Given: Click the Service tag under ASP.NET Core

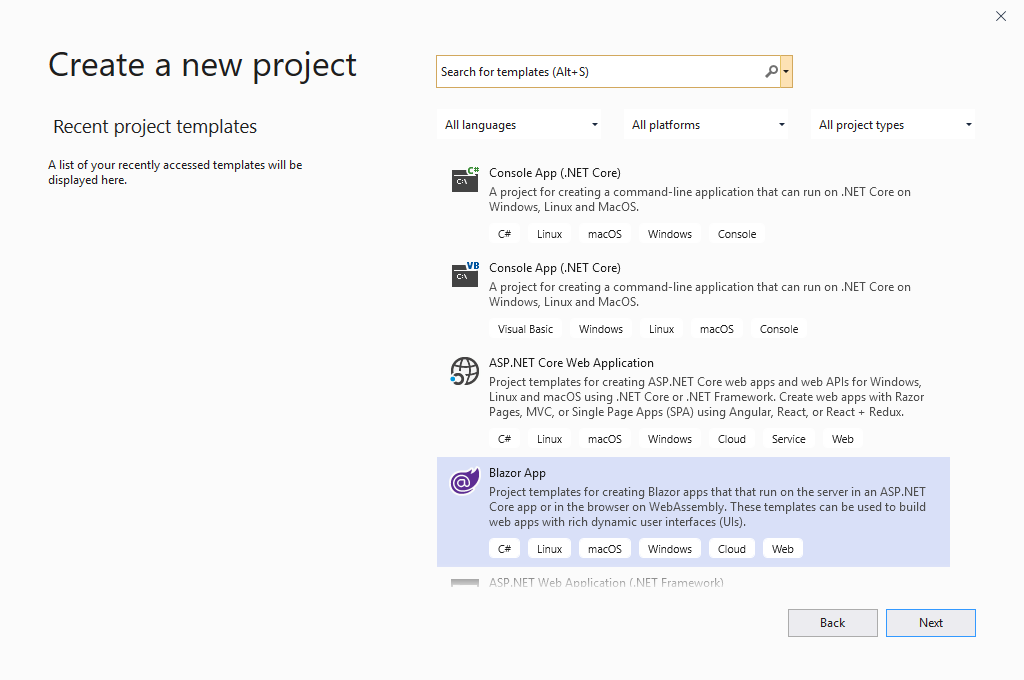Looking at the screenshot, I should click(788, 439).
